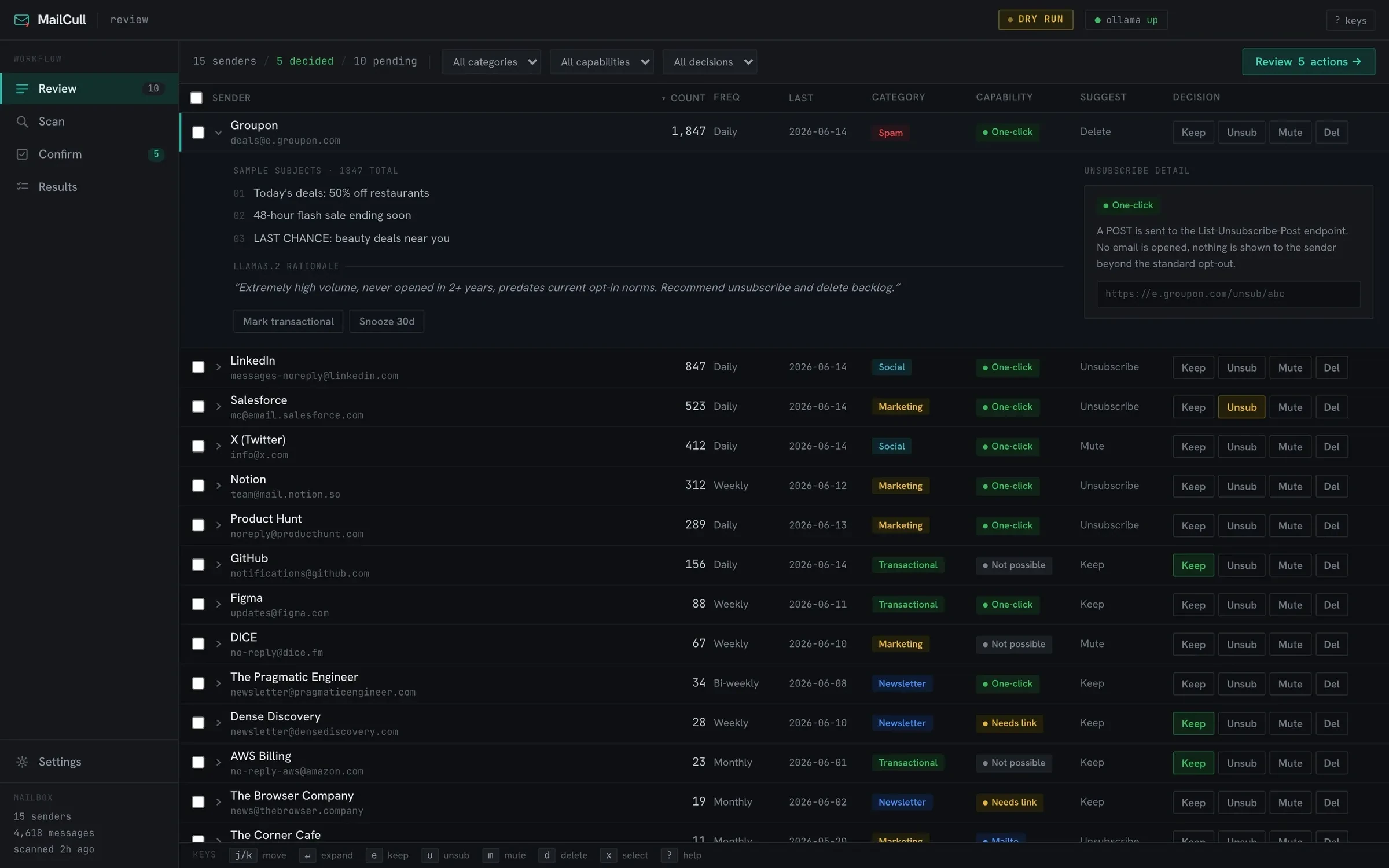Sort by the LAST column header
This screenshot has height=868, width=1389.
(x=801, y=98)
